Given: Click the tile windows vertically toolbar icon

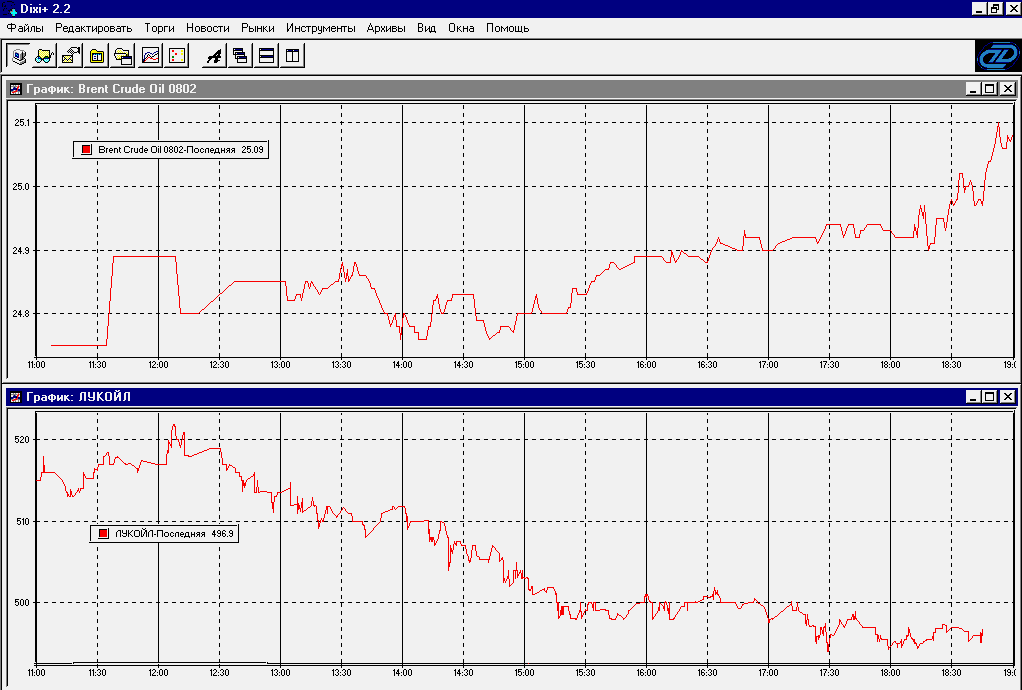Looking at the screenshot, I should pyautogui.click(x=293, y=56).
